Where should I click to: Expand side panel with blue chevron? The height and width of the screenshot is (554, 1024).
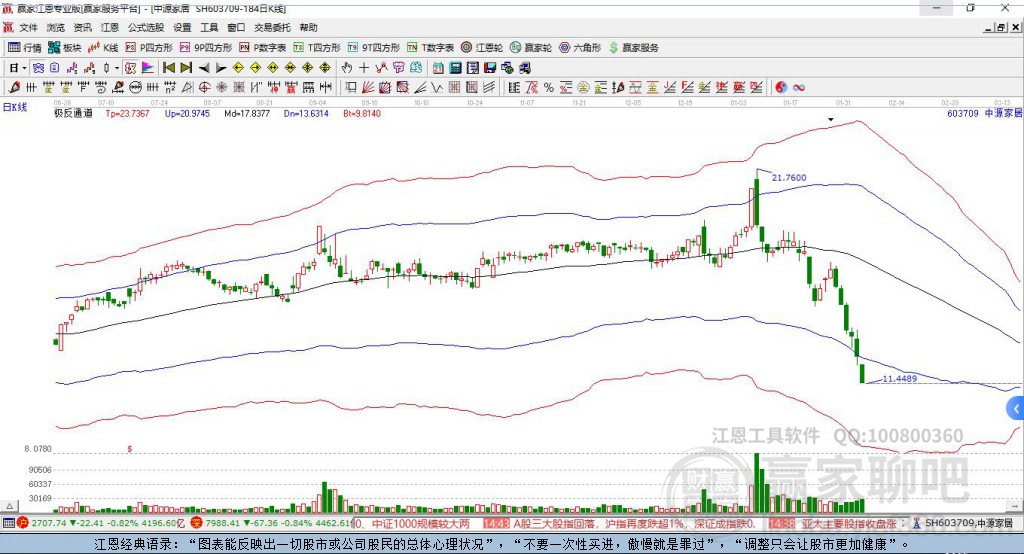(1015, 410)
